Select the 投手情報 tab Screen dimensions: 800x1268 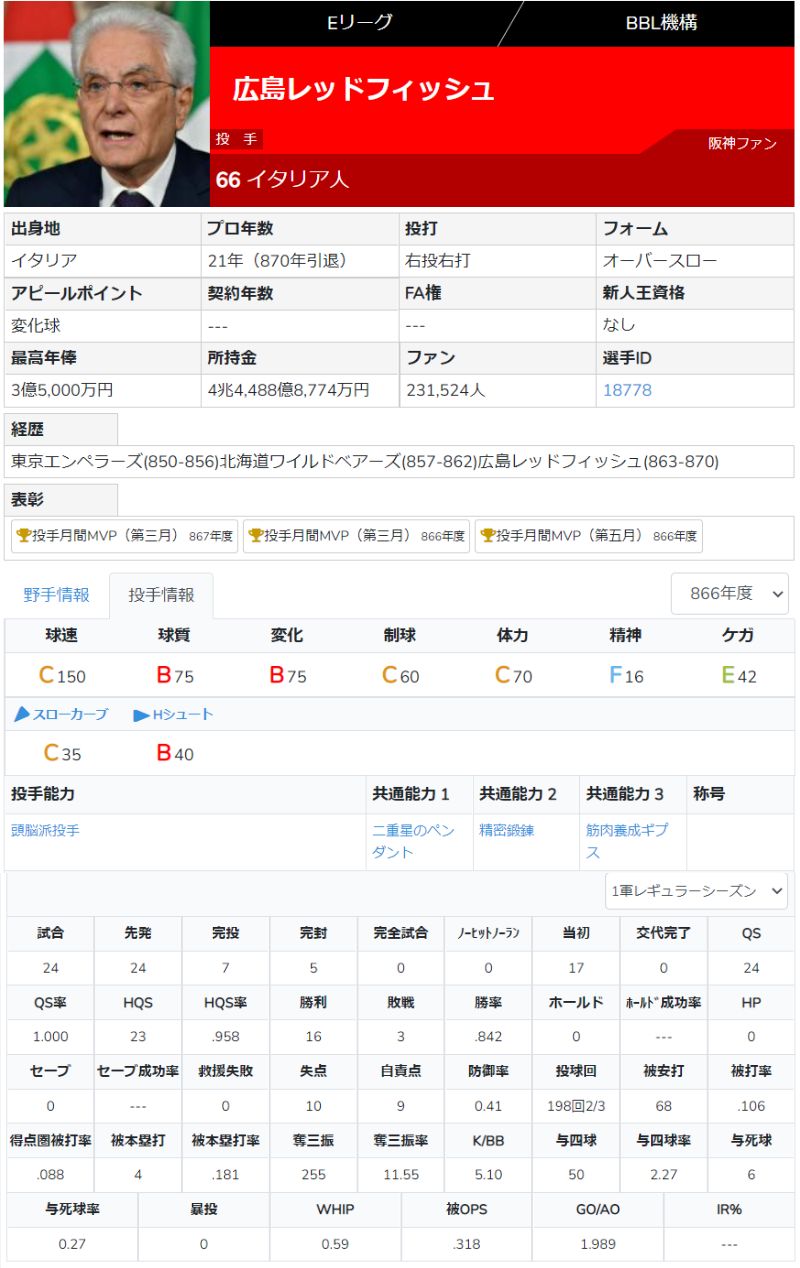[x=161, y=595]
